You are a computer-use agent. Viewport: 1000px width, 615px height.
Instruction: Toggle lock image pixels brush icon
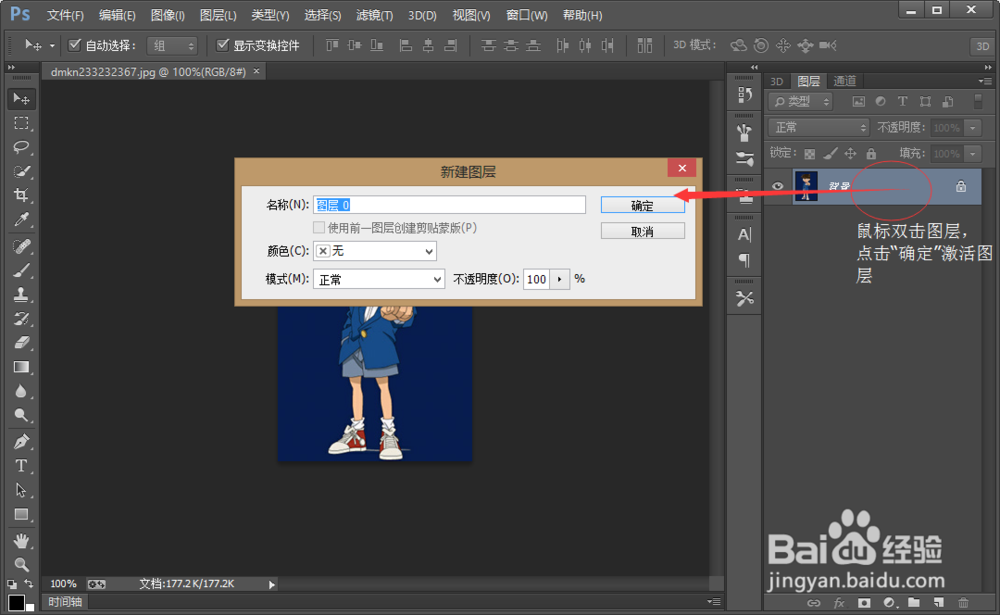[830, 154]
